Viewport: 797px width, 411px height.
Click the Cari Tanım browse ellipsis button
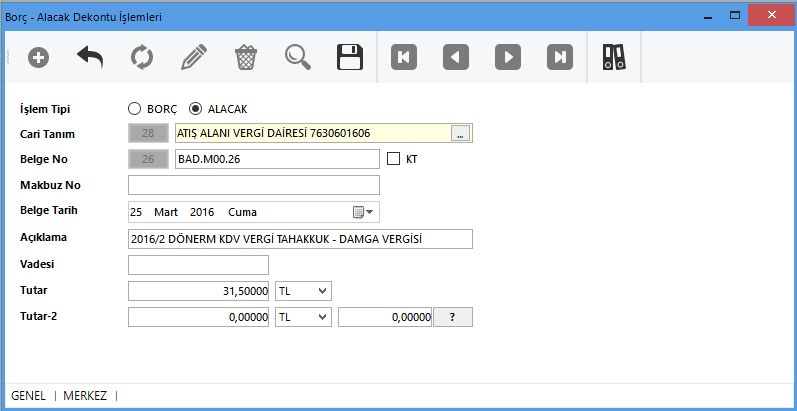(x=459, y=134)
